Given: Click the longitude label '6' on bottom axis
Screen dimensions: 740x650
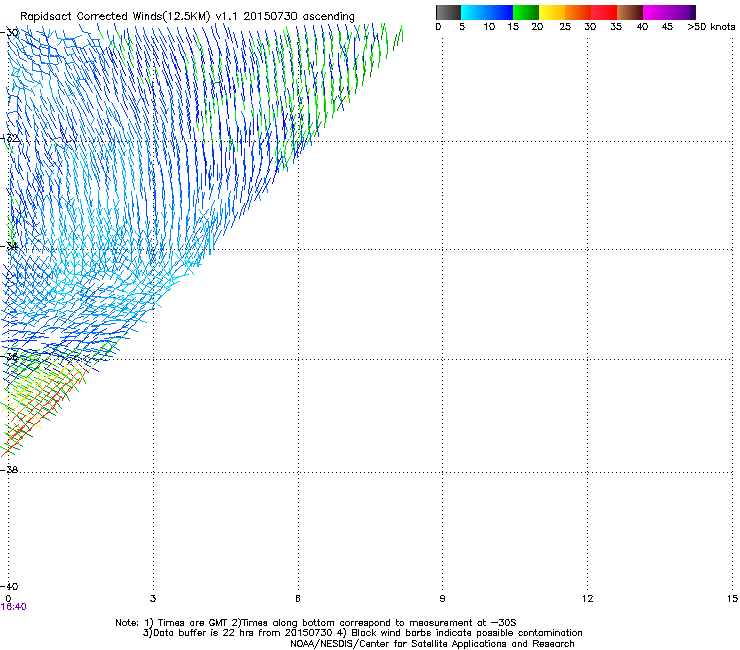Looking at the screenshot, I should (x=298, y=599).
